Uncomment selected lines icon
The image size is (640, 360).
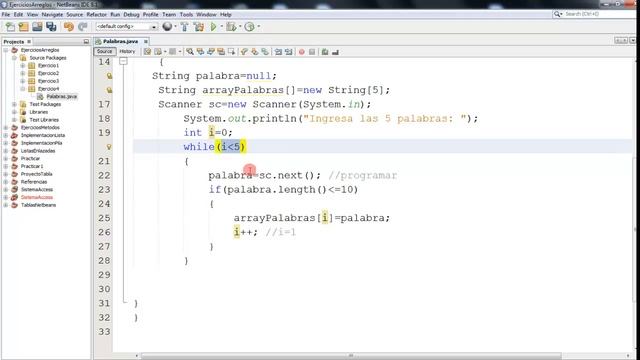335,52
